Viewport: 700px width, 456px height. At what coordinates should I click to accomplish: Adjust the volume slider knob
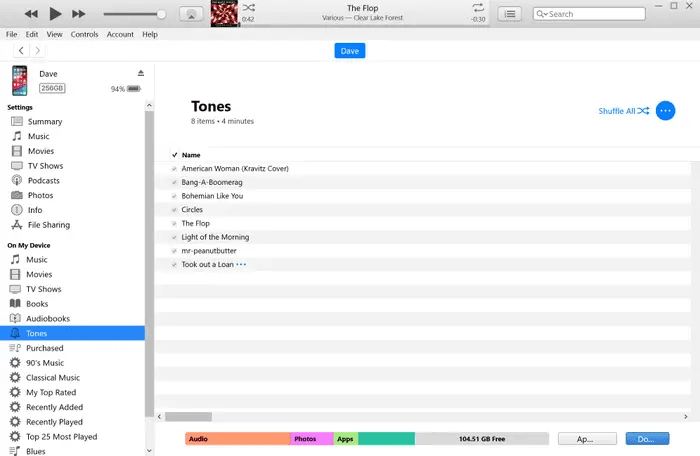[x=162, y=14]
